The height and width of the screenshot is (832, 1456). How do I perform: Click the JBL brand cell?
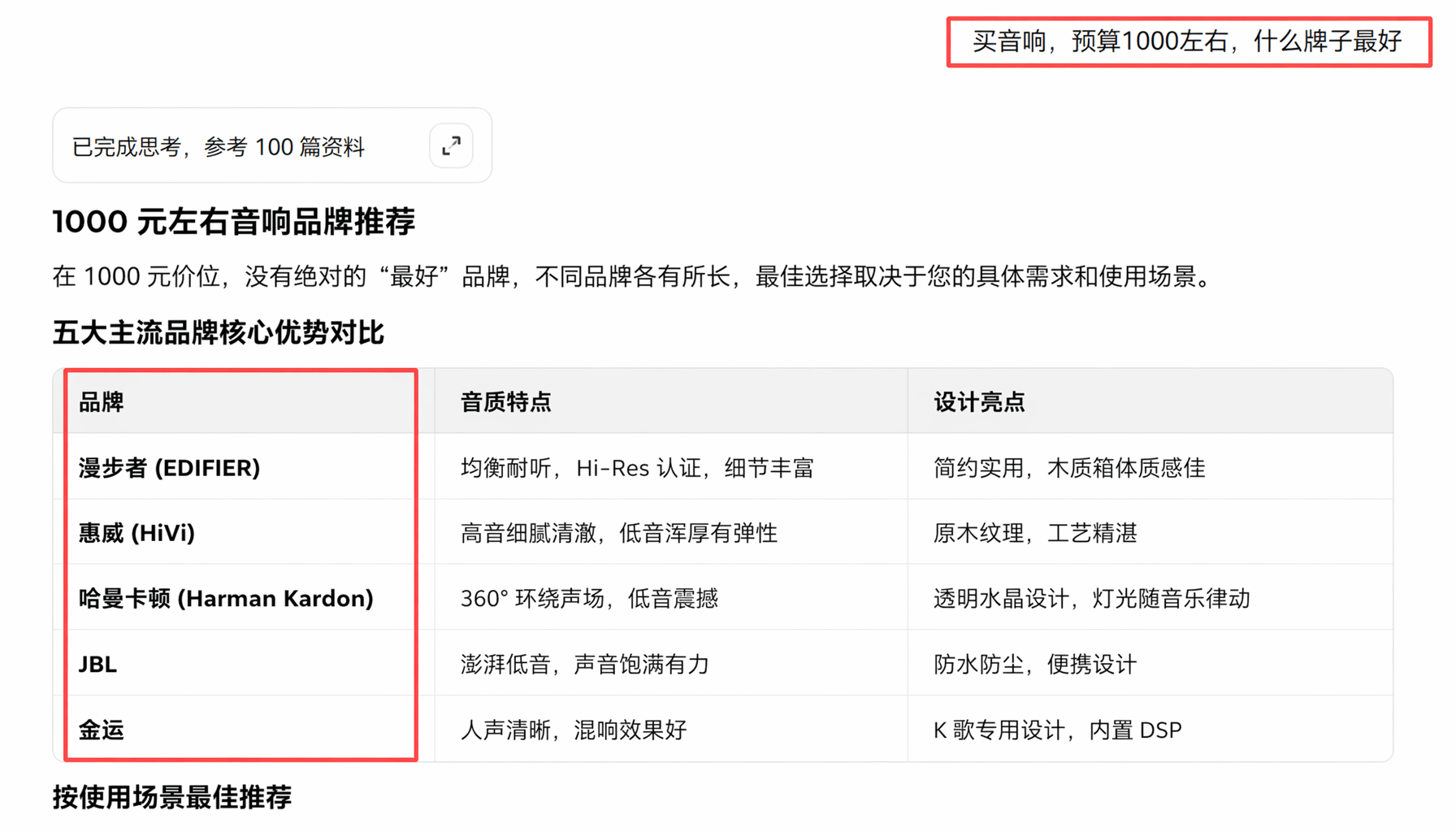(x=244, y=664)
